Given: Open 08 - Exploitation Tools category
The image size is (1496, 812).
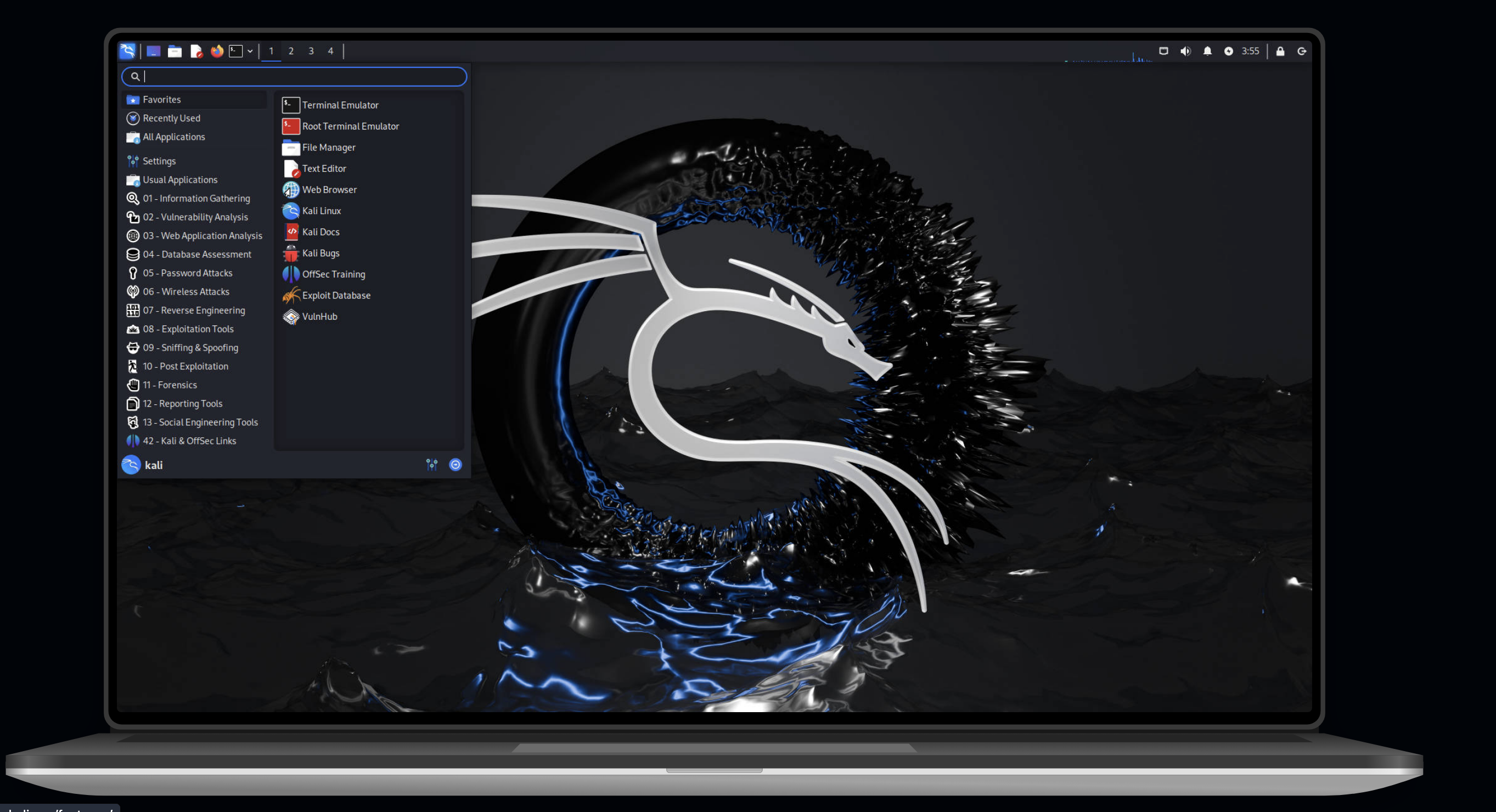Looking at the screenshot, I should (x=195, y=329).
